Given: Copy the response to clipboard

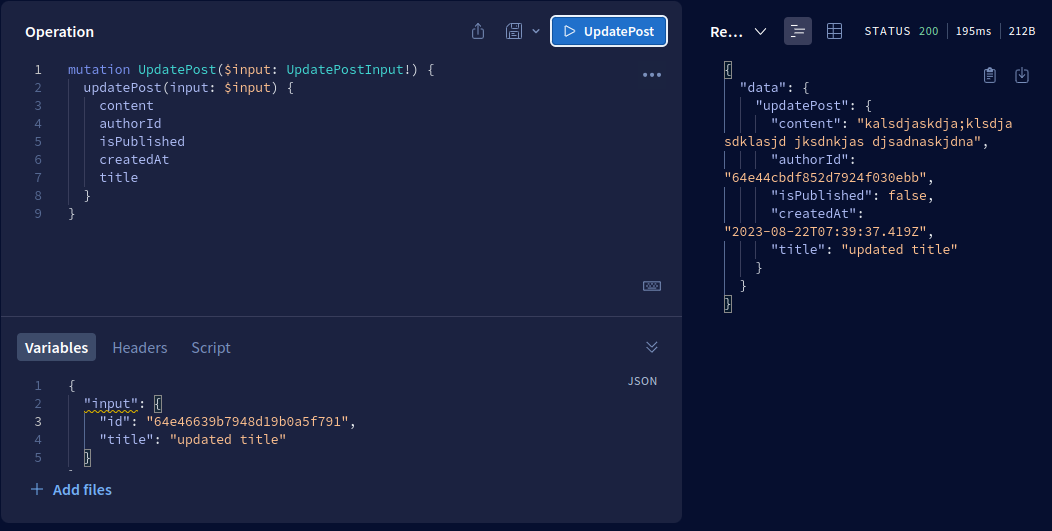Looking at the screenshot, I should (990, 75).
